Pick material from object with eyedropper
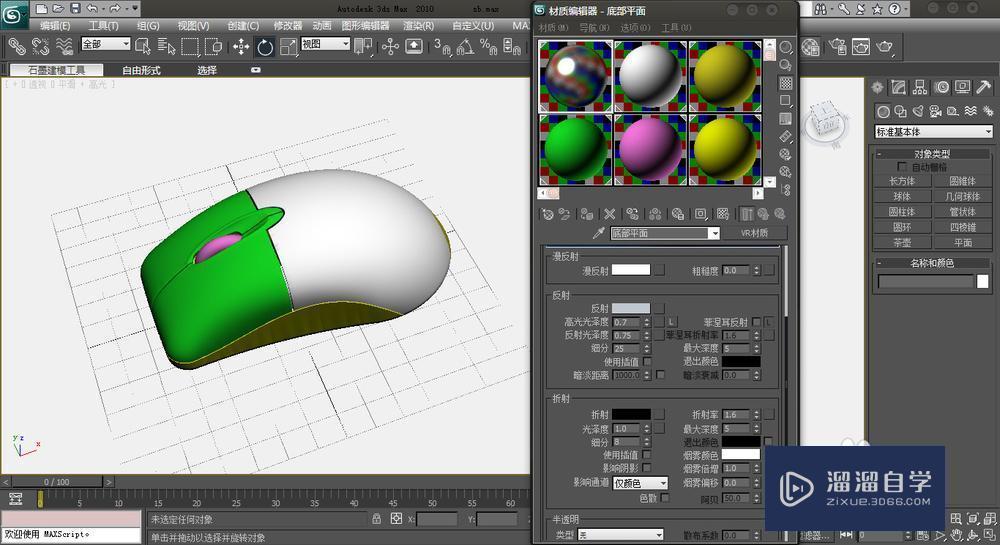The width and height of the screenshot is (1000, 545). pyautogui.click(x=597, y=233)
